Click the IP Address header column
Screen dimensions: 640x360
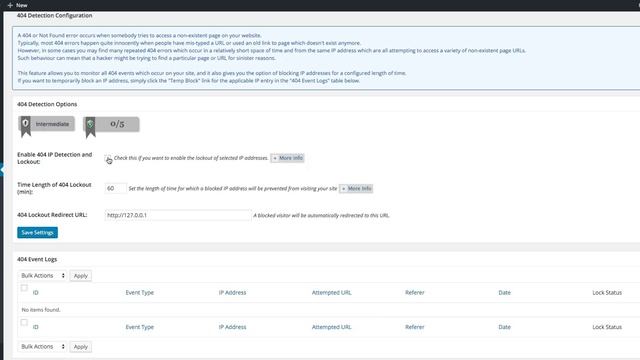pos(232,293)
